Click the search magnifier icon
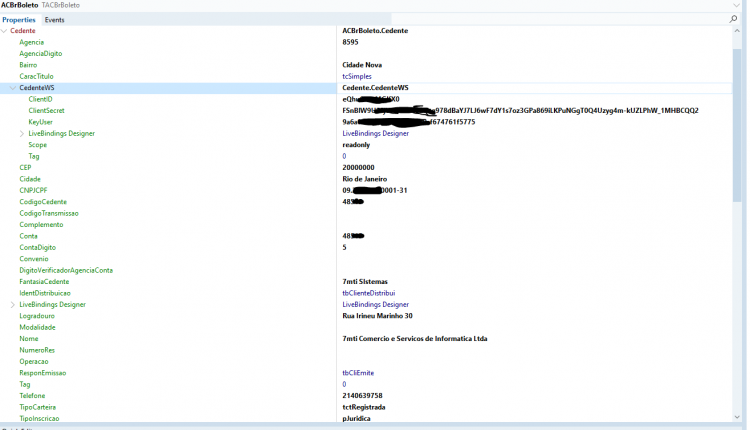Screen dimensions: 750x430 (733, 19)
